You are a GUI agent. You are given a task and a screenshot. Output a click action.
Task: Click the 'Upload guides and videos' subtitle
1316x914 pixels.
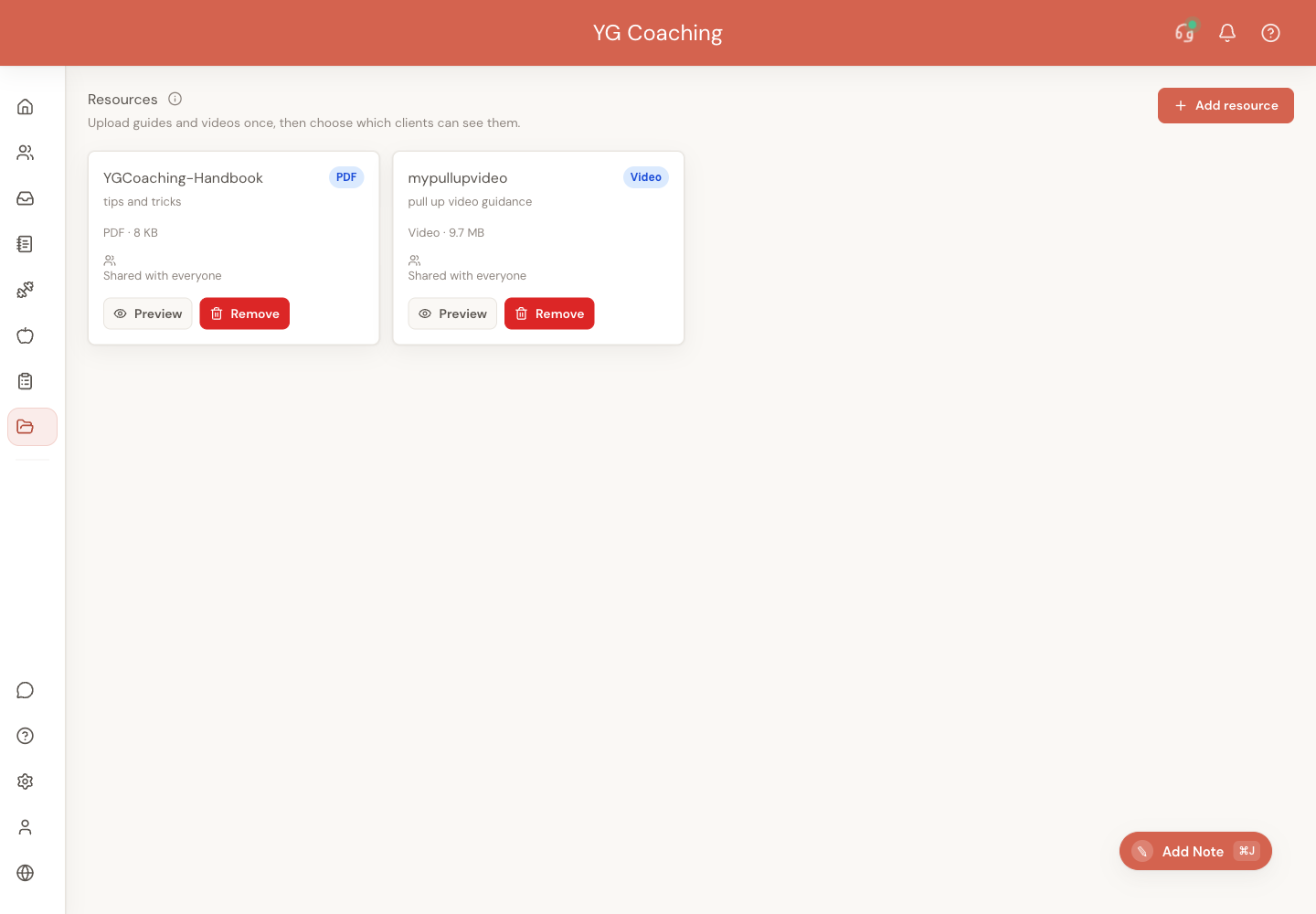point(304,123)
